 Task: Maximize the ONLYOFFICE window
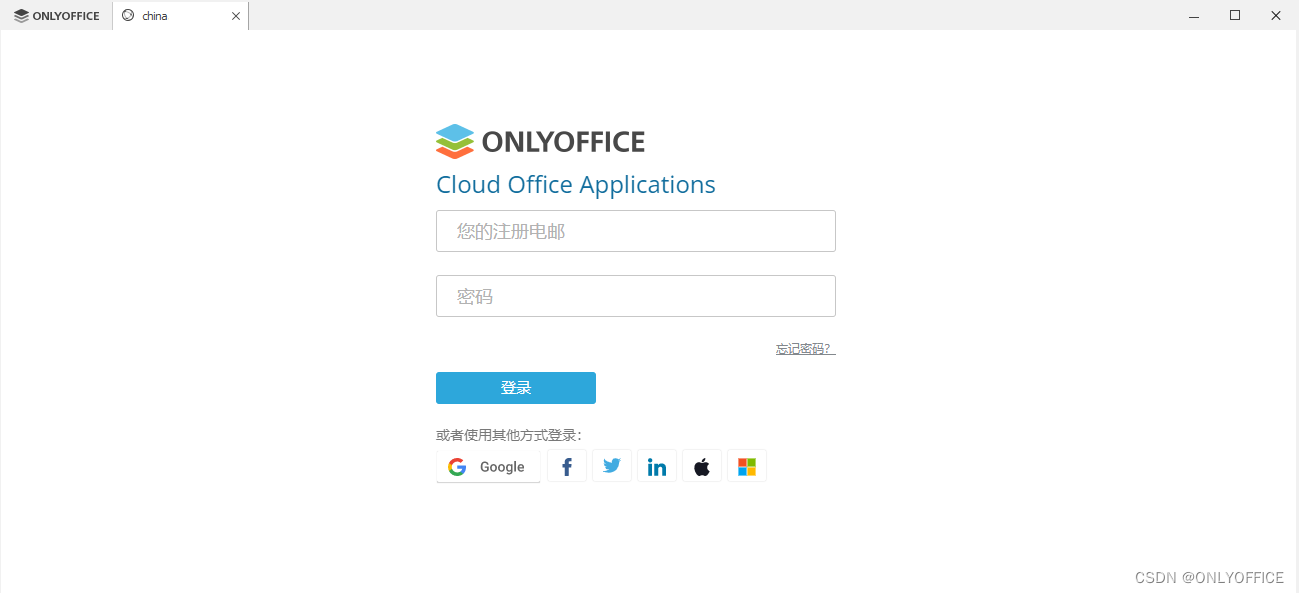click(x=1234, y=15)
